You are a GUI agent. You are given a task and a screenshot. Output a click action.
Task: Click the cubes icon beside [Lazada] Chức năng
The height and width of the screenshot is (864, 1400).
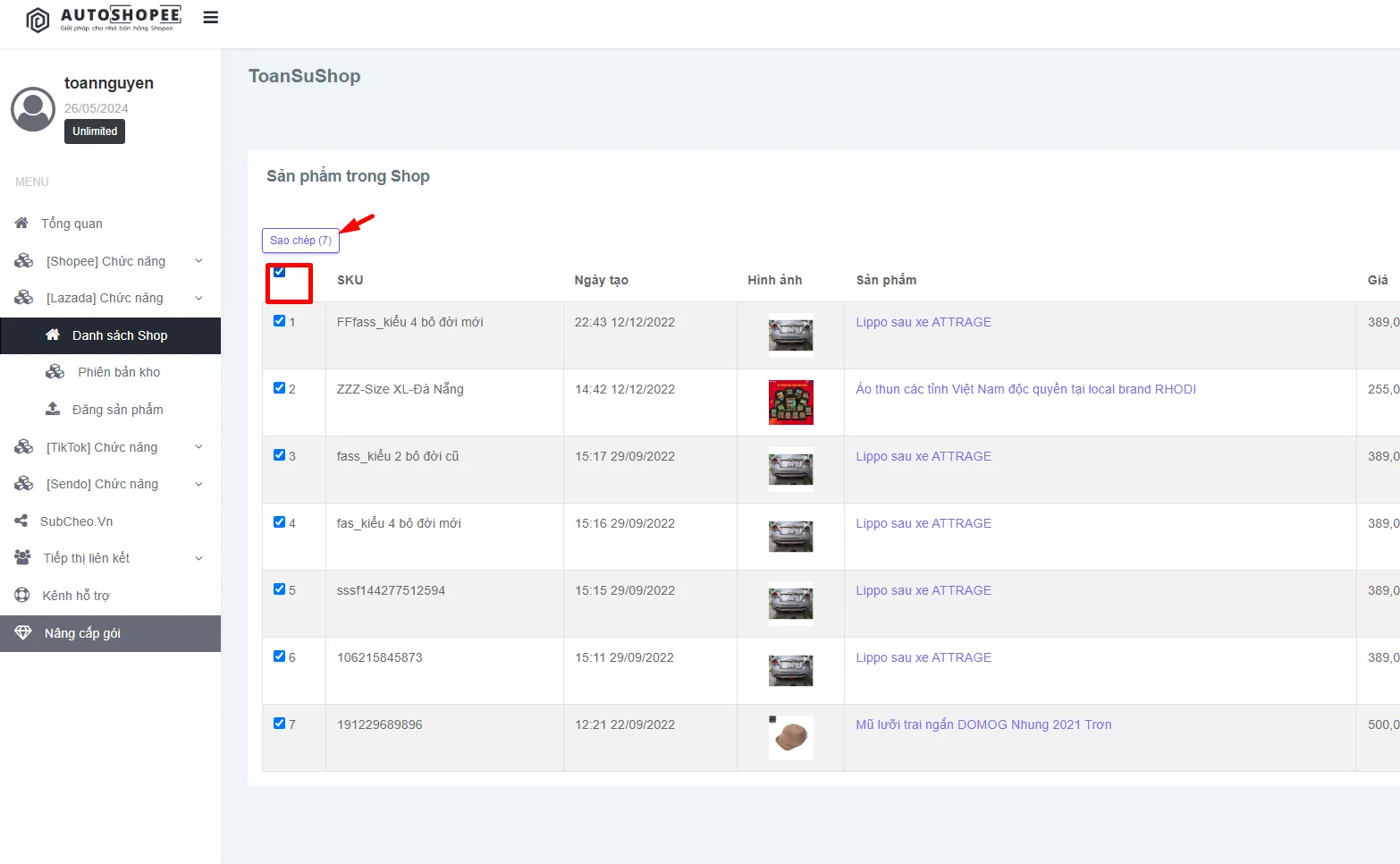tap(24, 298)
